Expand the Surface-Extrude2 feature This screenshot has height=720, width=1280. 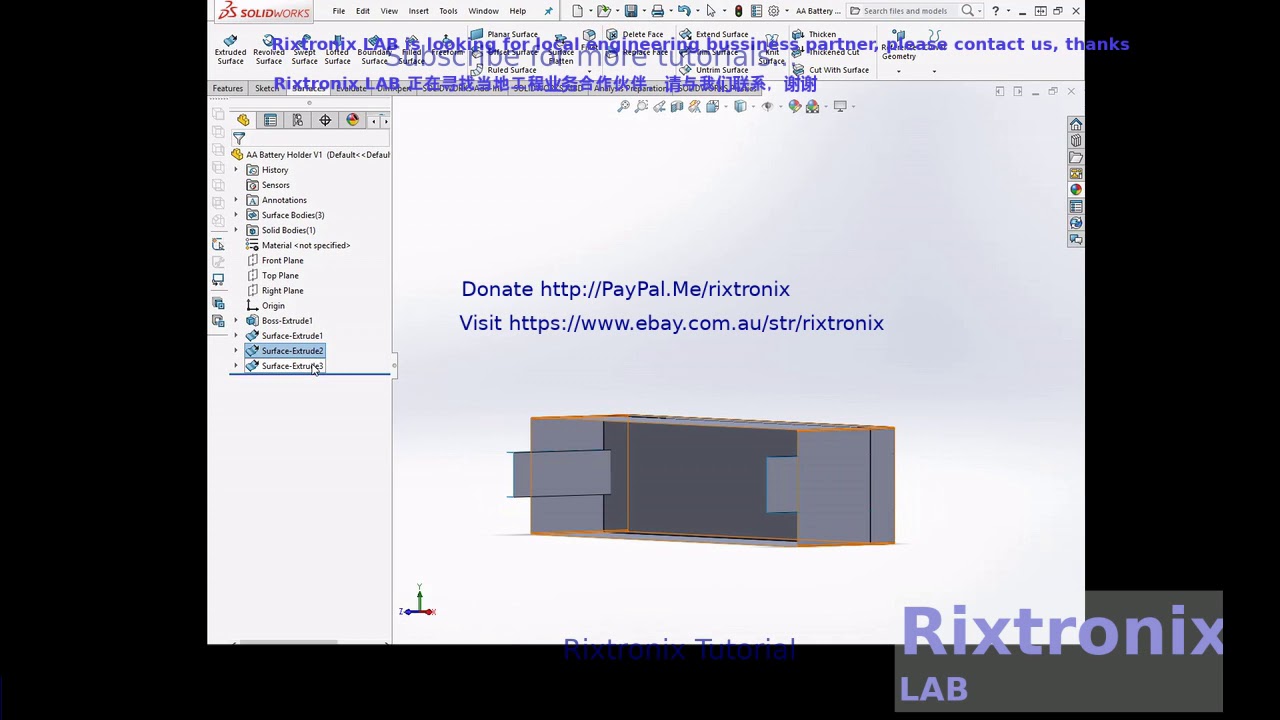(236, 351)
